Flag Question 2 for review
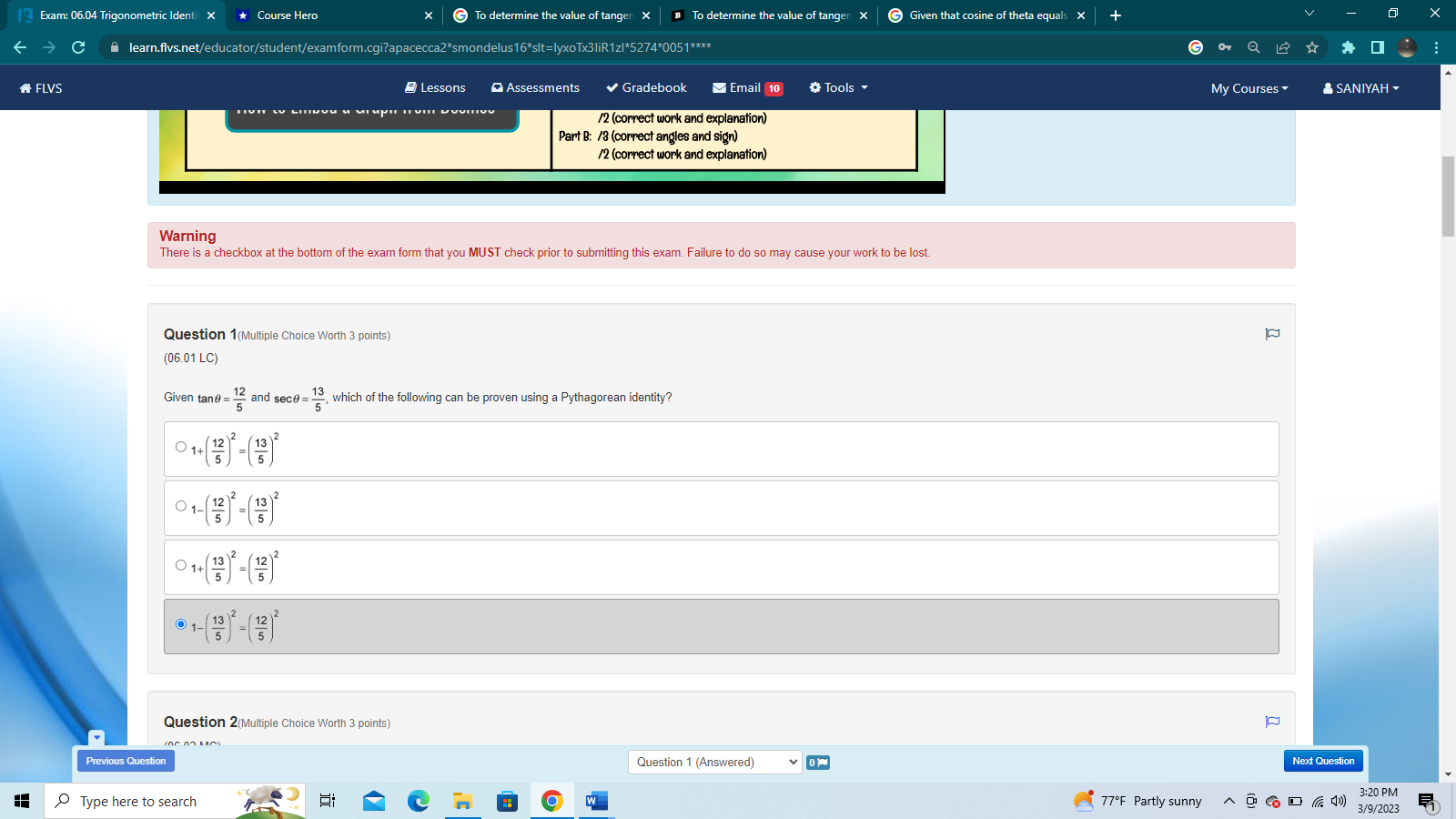1456x819 pixels. (x=1272, y=722)
